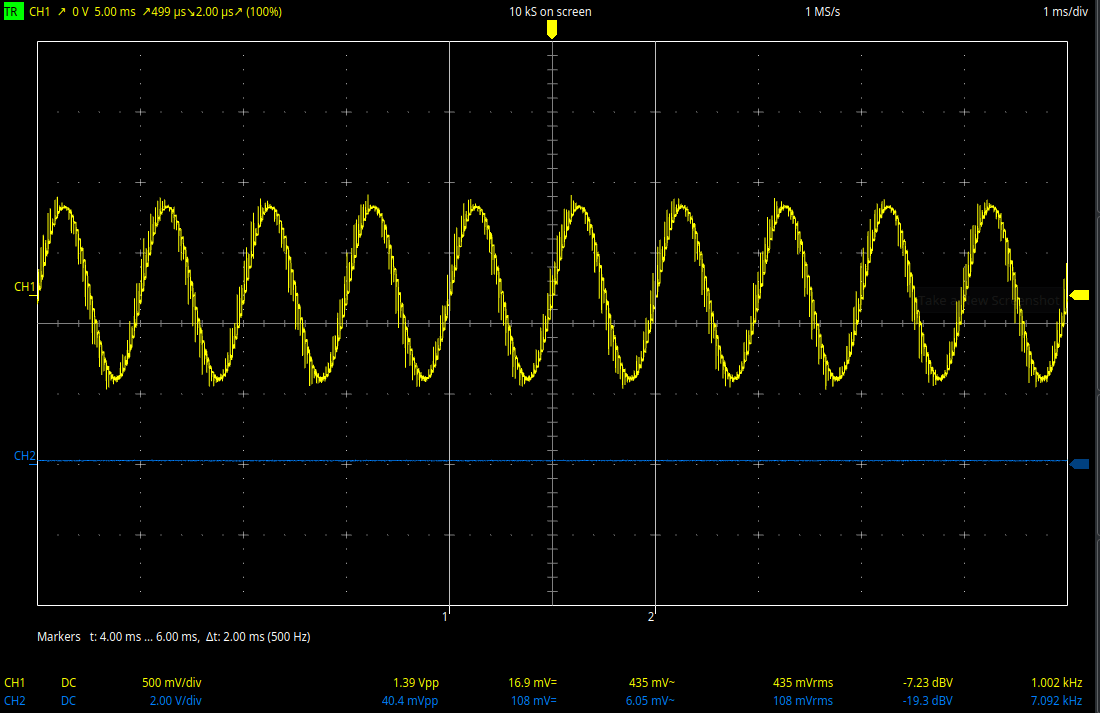Click the CH1 frequency 1.002 kHz

[1057, 683]
